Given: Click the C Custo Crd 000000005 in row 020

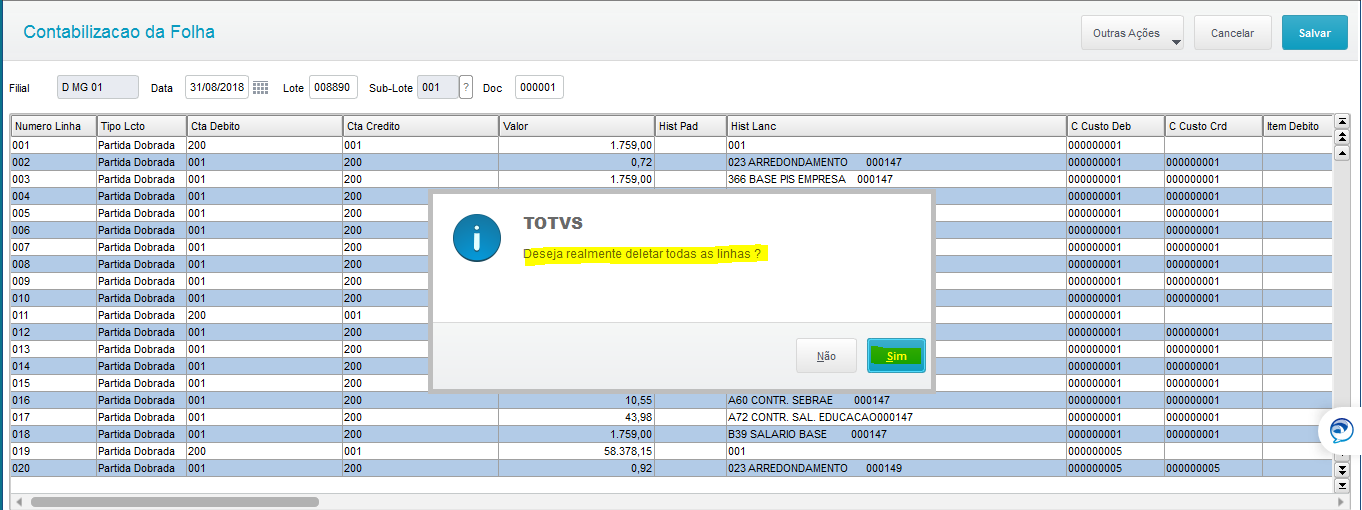Looking at the screenshot, I should point(1213,468).
